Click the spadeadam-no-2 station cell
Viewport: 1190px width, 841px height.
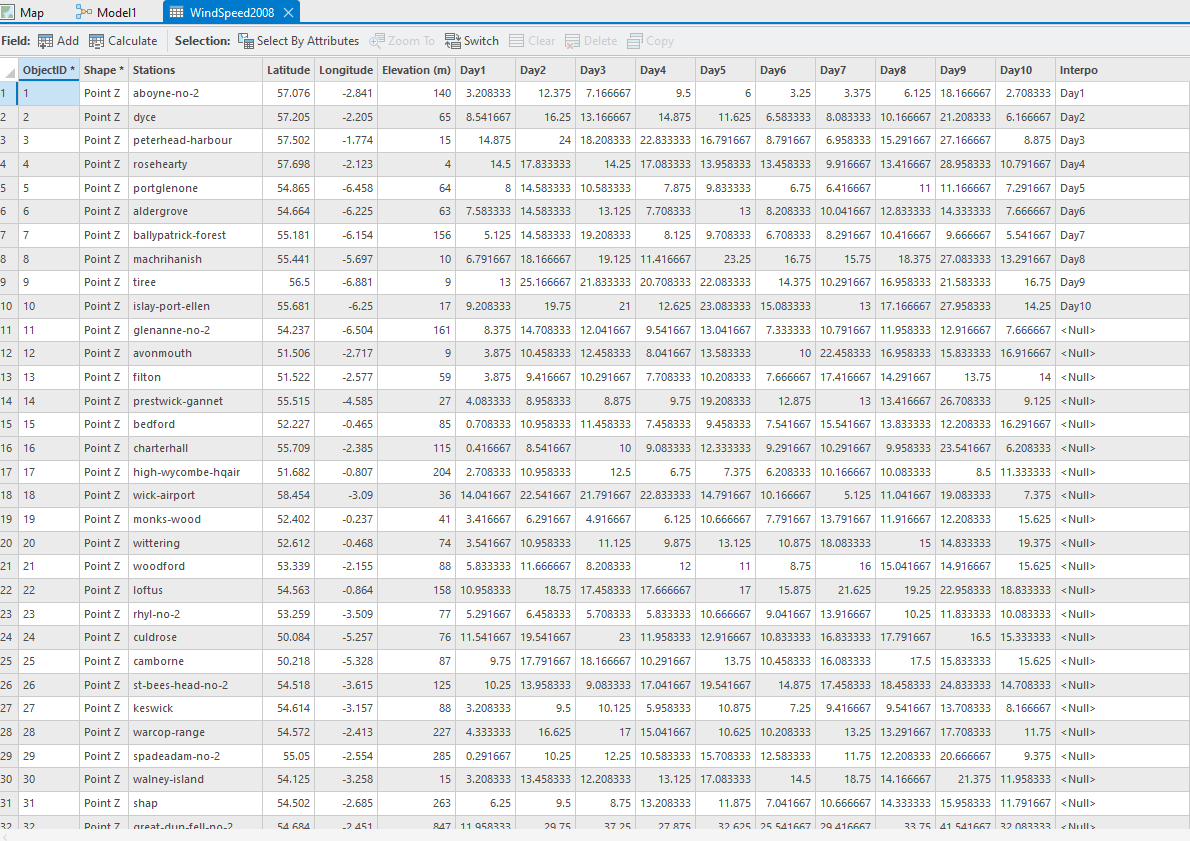(195, 756)
